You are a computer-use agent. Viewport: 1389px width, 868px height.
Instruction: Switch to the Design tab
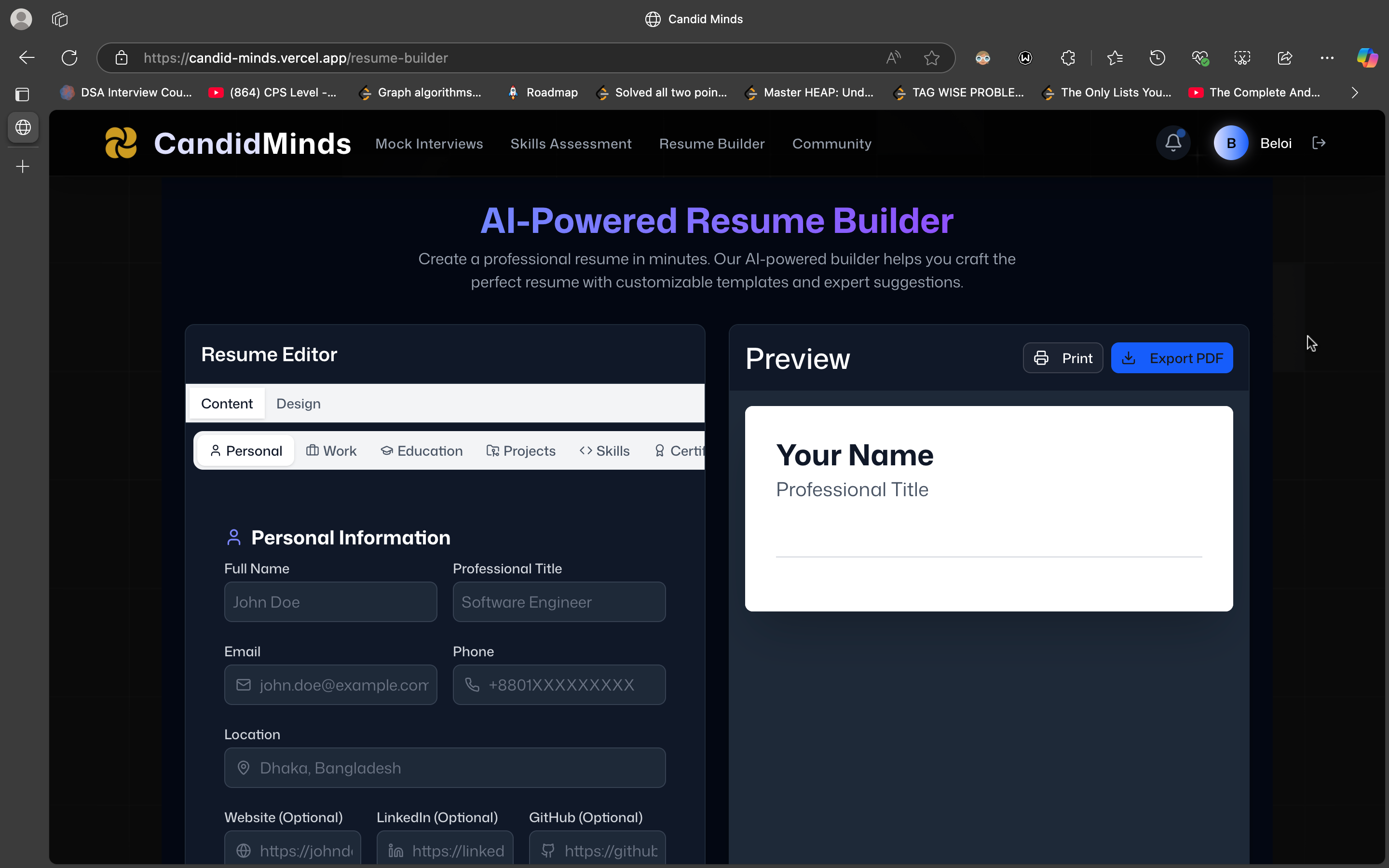coord(298,404)
